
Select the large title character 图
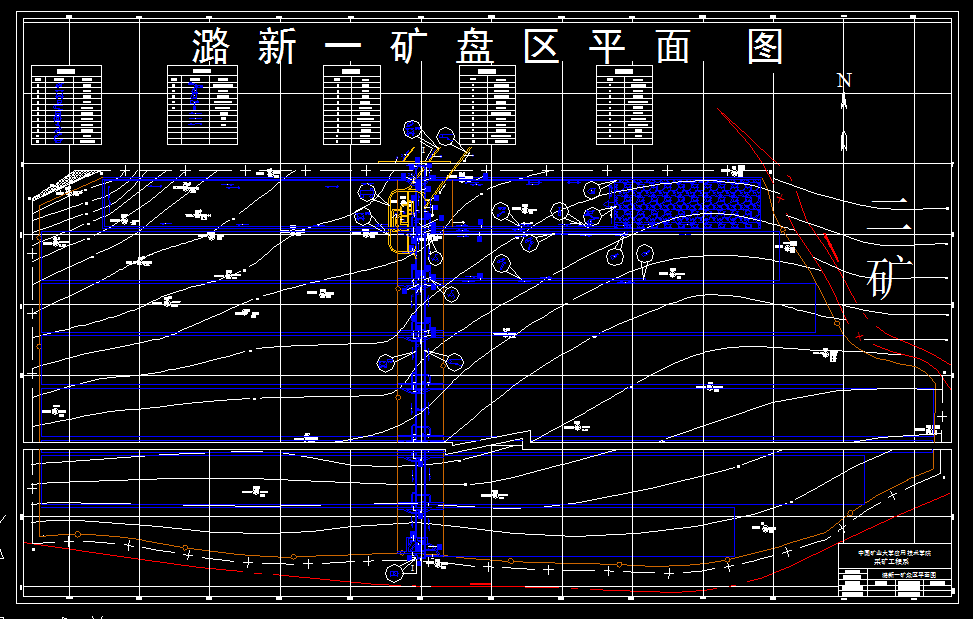(x=765, y=47)
